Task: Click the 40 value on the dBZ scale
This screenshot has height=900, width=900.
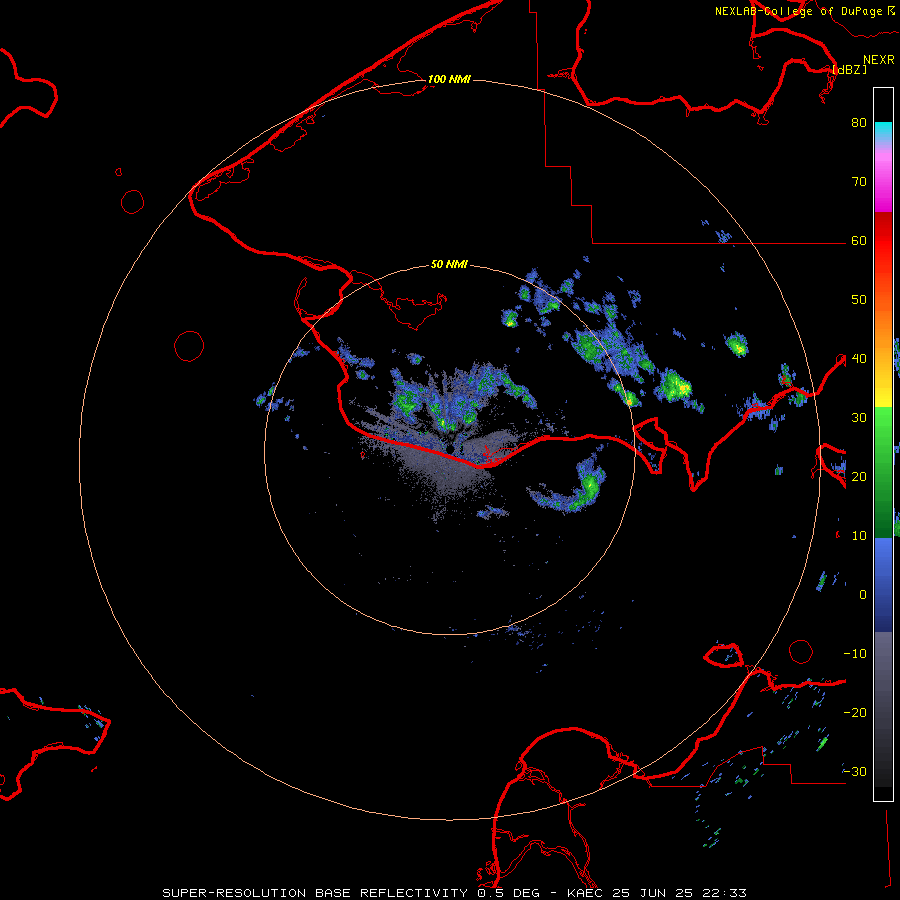Action: (x=859, y=358)
